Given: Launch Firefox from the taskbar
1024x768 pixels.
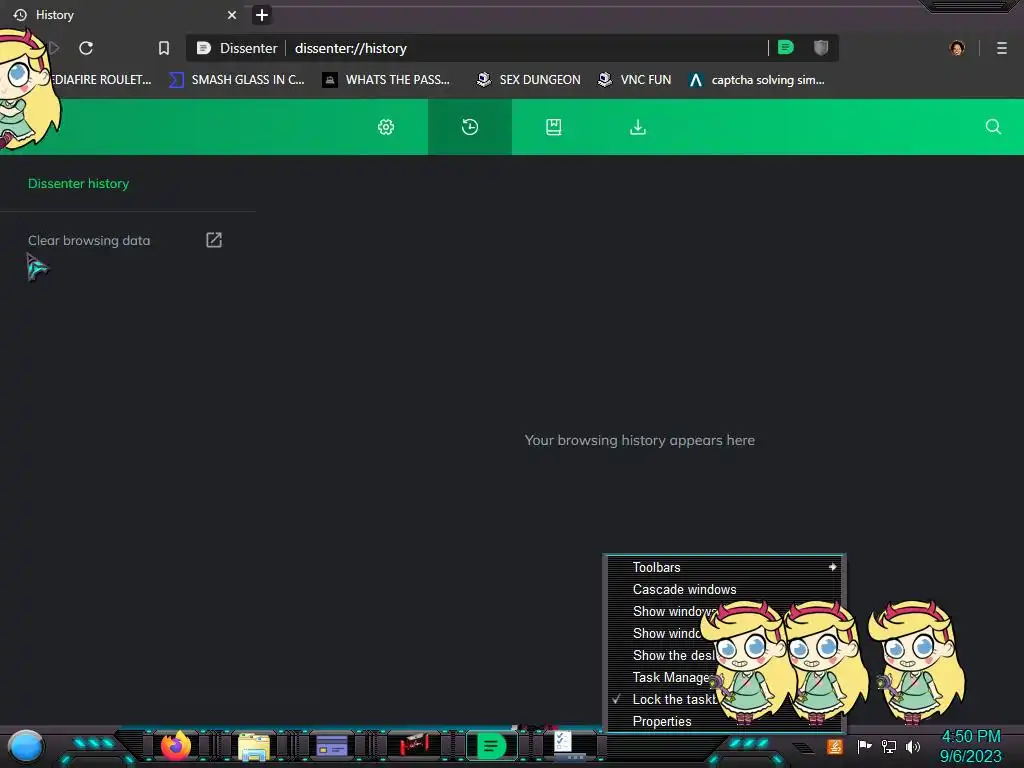Looking at the screenshot, I should (x=176, y=746).
